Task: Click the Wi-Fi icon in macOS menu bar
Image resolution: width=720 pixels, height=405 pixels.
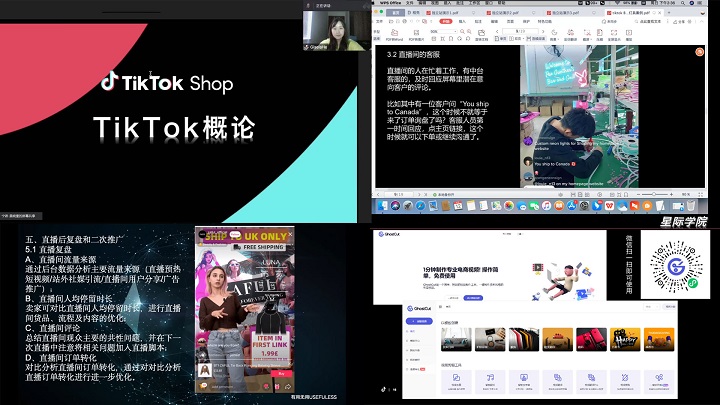Action: coord(617,3)
